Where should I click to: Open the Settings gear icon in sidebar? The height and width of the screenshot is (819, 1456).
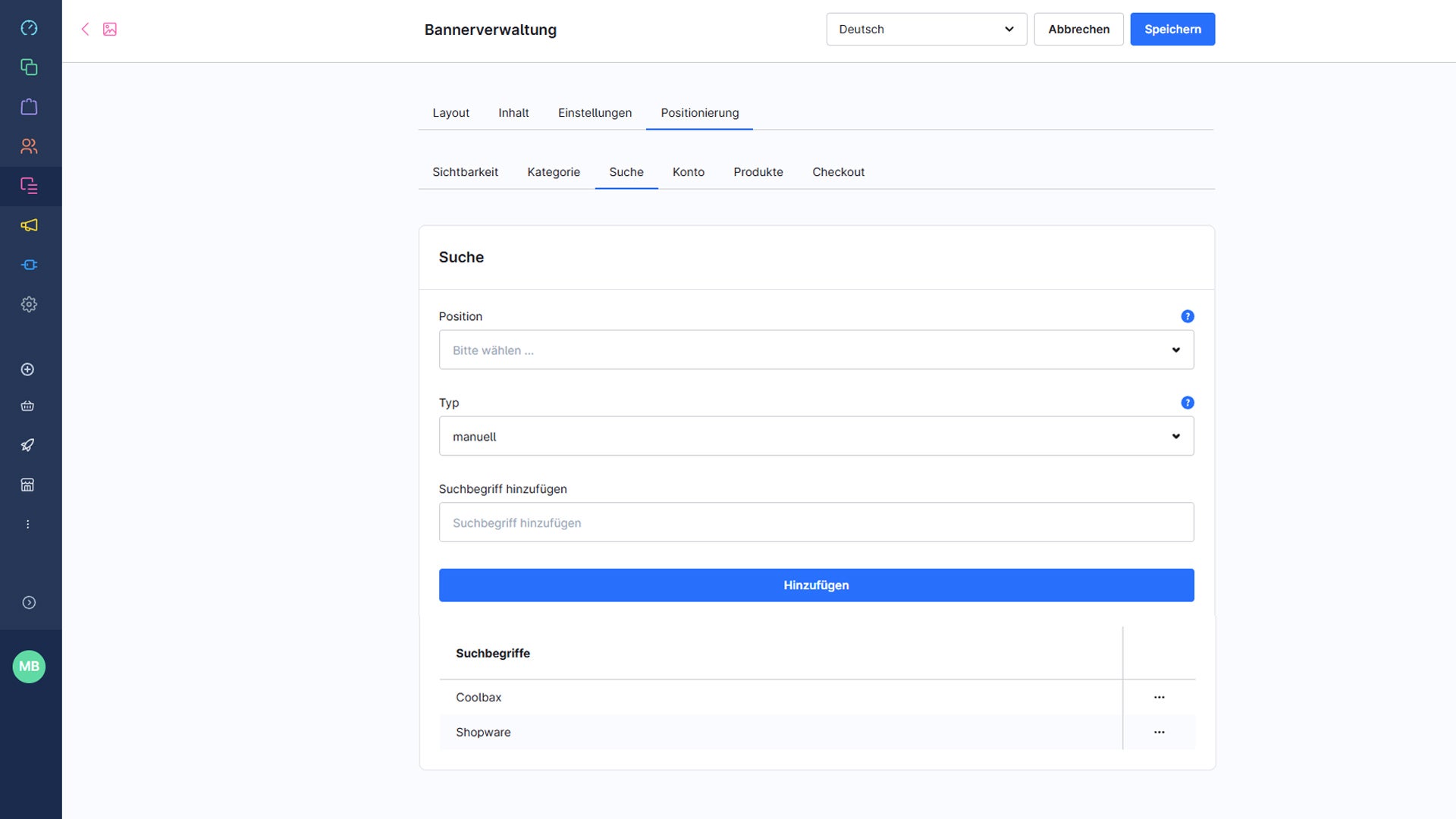[29, 304]
